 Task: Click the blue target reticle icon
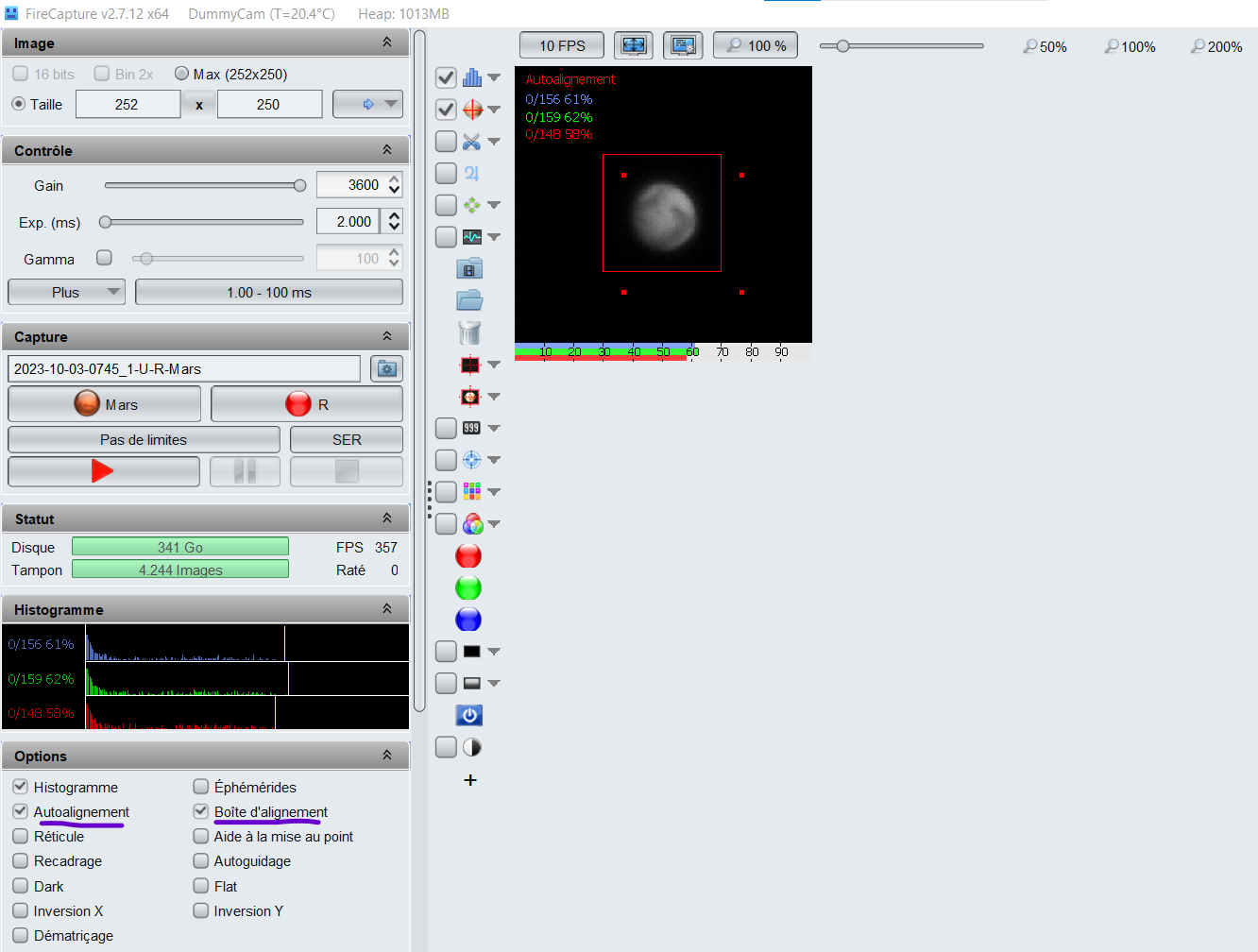[471, 460]
